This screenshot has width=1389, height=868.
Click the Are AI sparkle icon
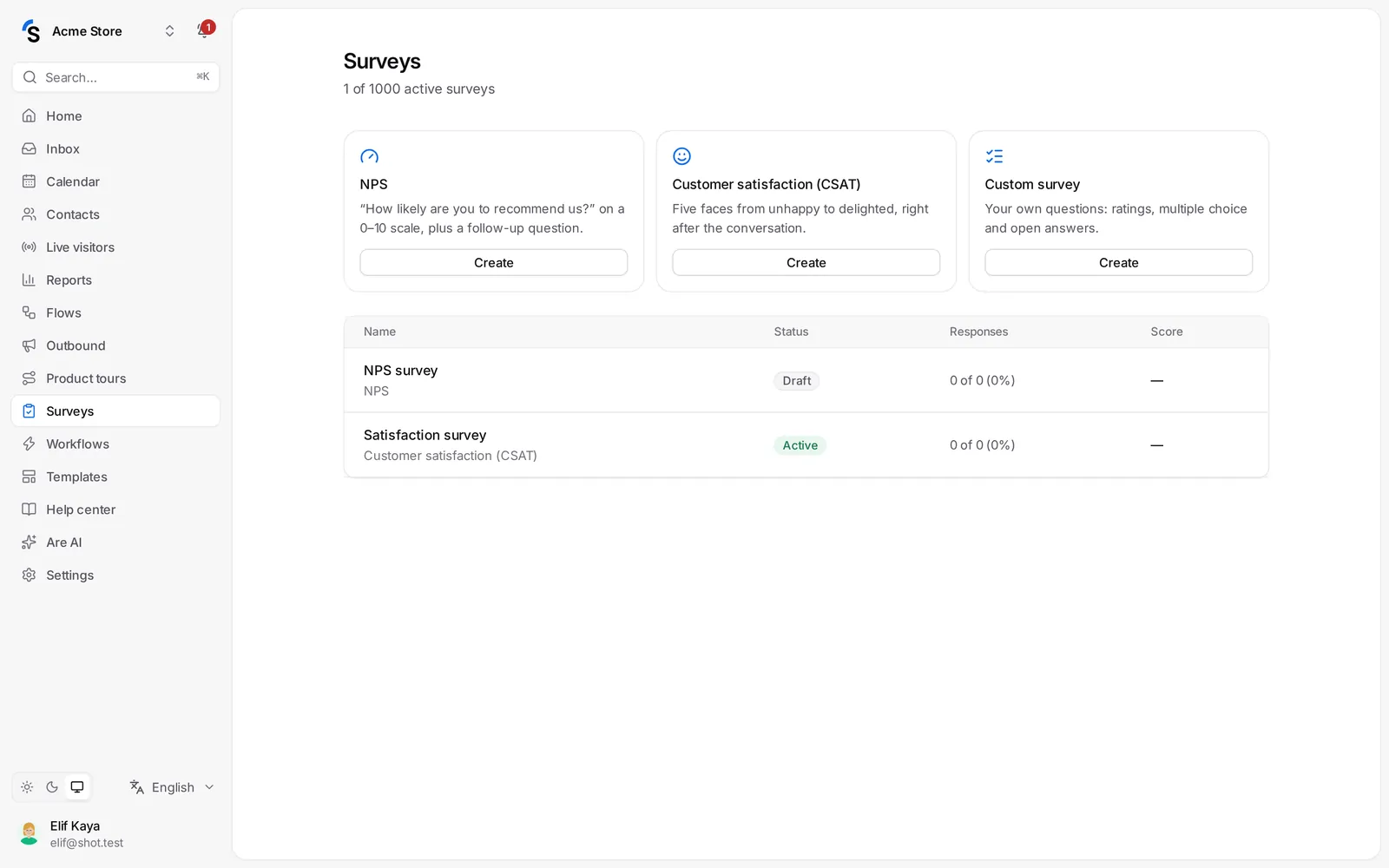[x=29, y=542]
